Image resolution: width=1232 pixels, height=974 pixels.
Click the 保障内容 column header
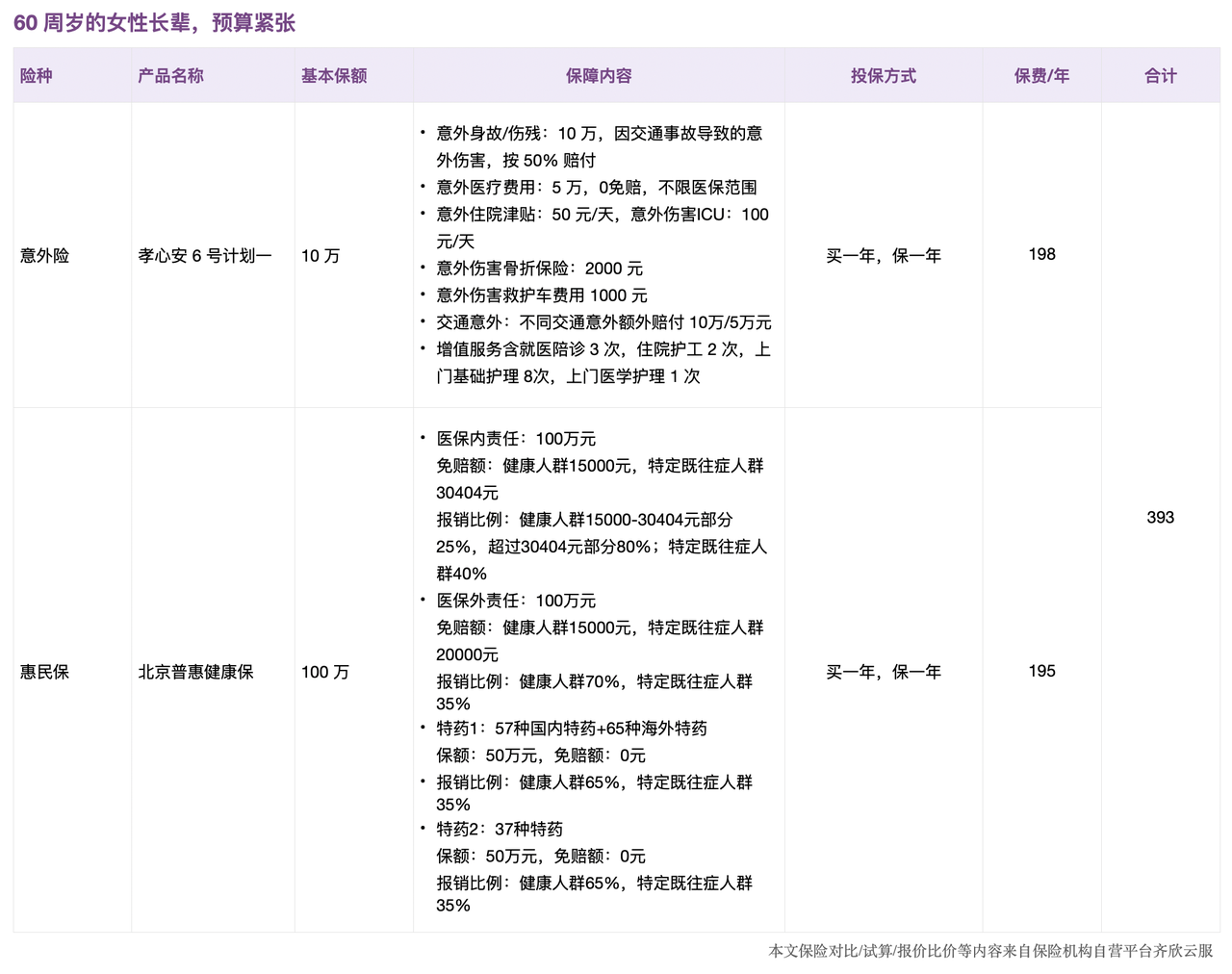tap(599, 76)
